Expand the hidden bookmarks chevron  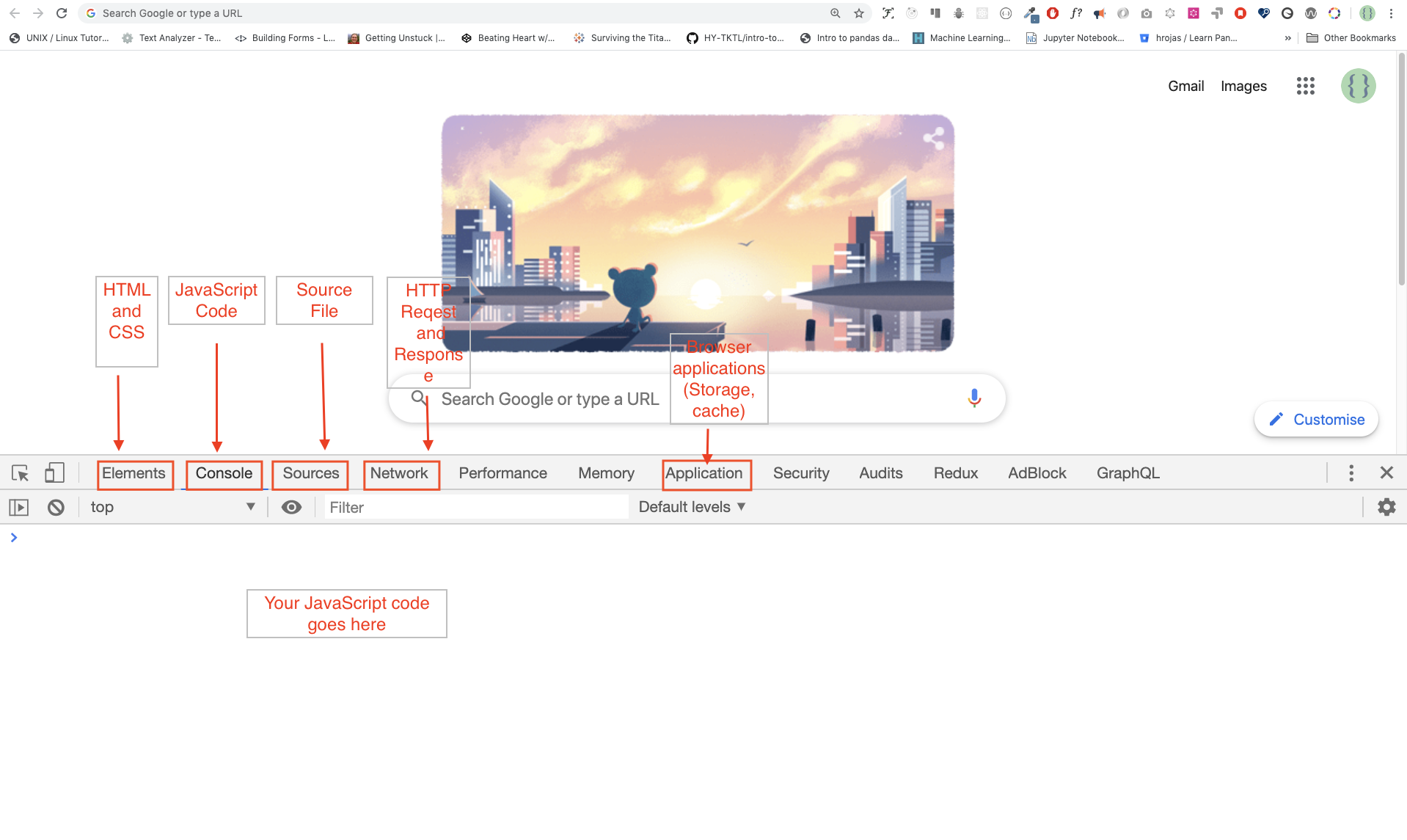click(x=1287, y=38)
